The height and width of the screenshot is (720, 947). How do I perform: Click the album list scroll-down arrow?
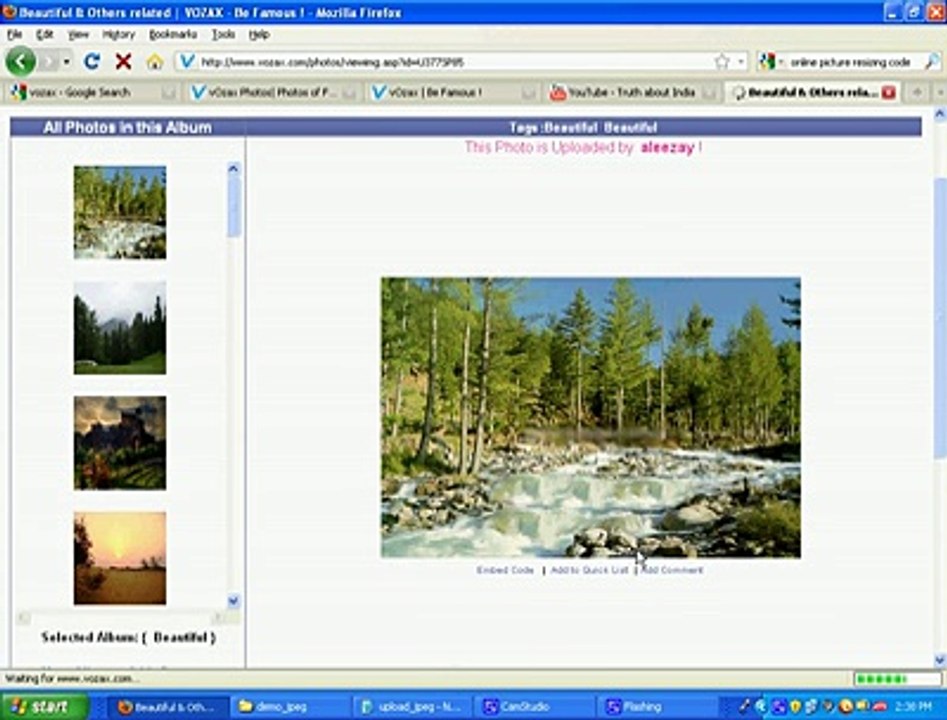pyautogui.click(x=234, y=600)
